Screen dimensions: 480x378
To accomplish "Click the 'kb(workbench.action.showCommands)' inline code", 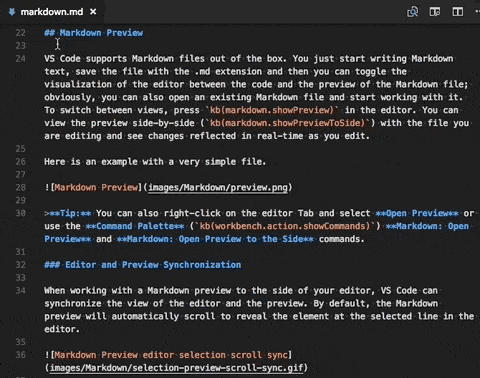I will (x=285, y=226).
